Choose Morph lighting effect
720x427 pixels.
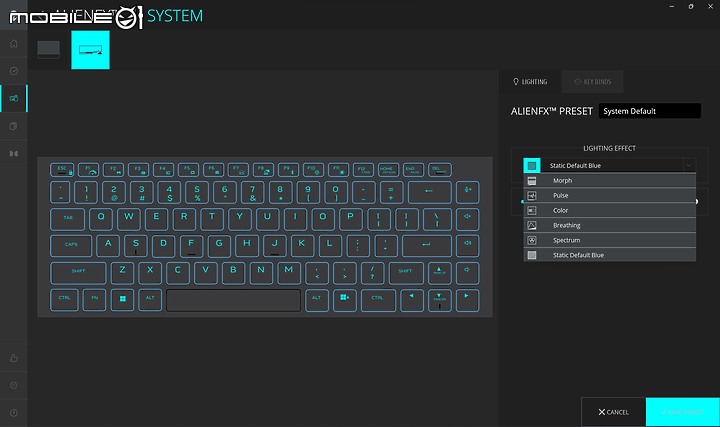pyautogui.click(x=609, y=180)
